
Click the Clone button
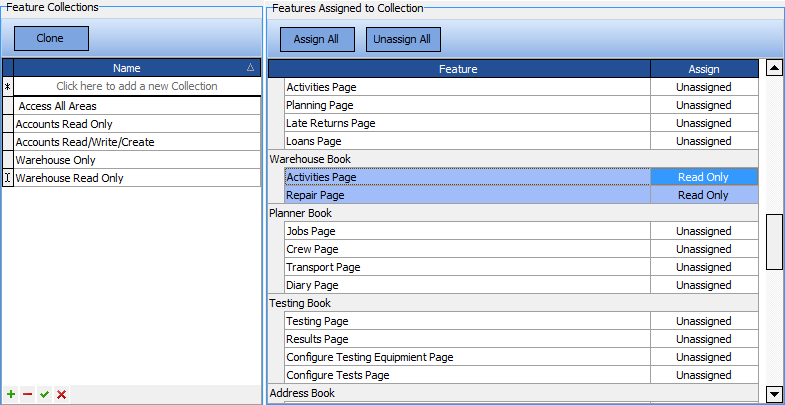coord(51,38)
